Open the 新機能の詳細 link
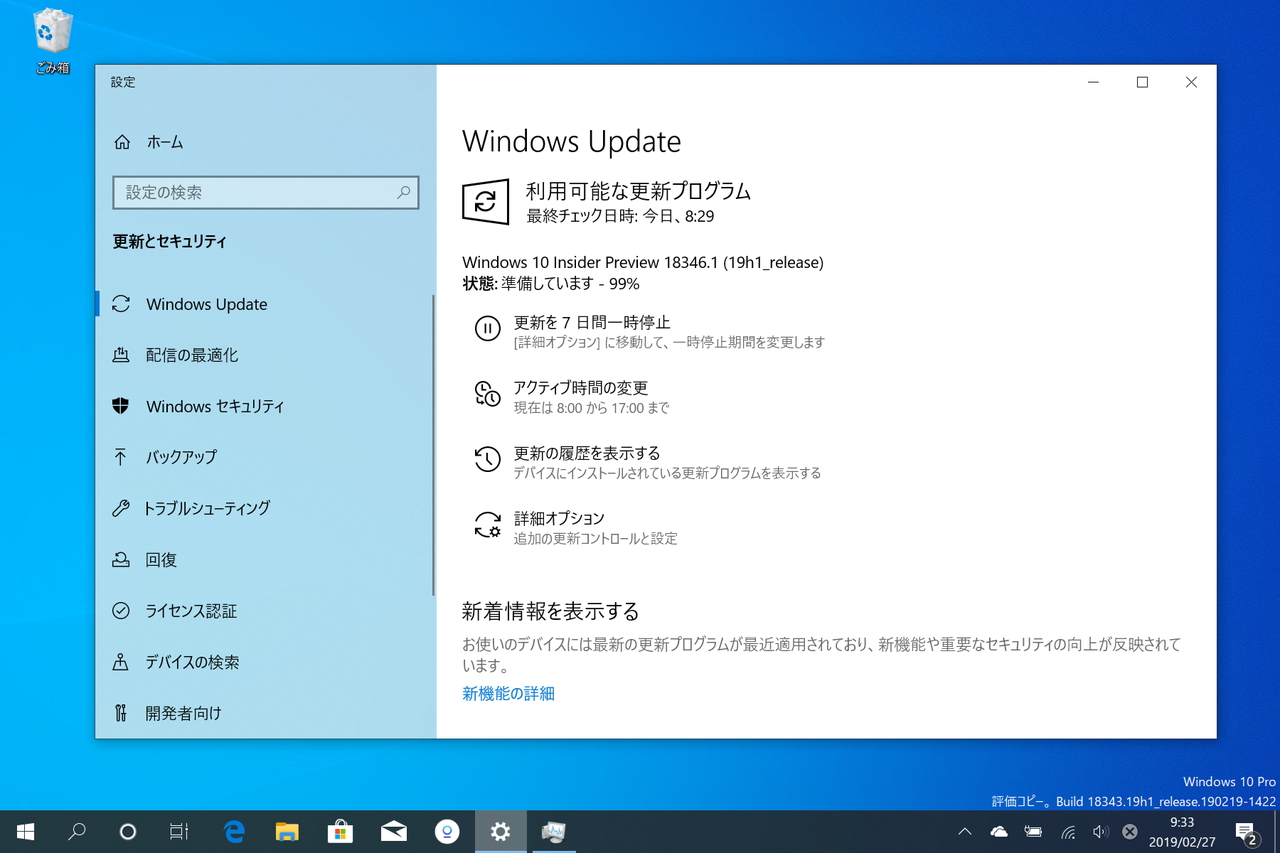The width and height of the screenshot is (1280, 853). coord(508,693)
